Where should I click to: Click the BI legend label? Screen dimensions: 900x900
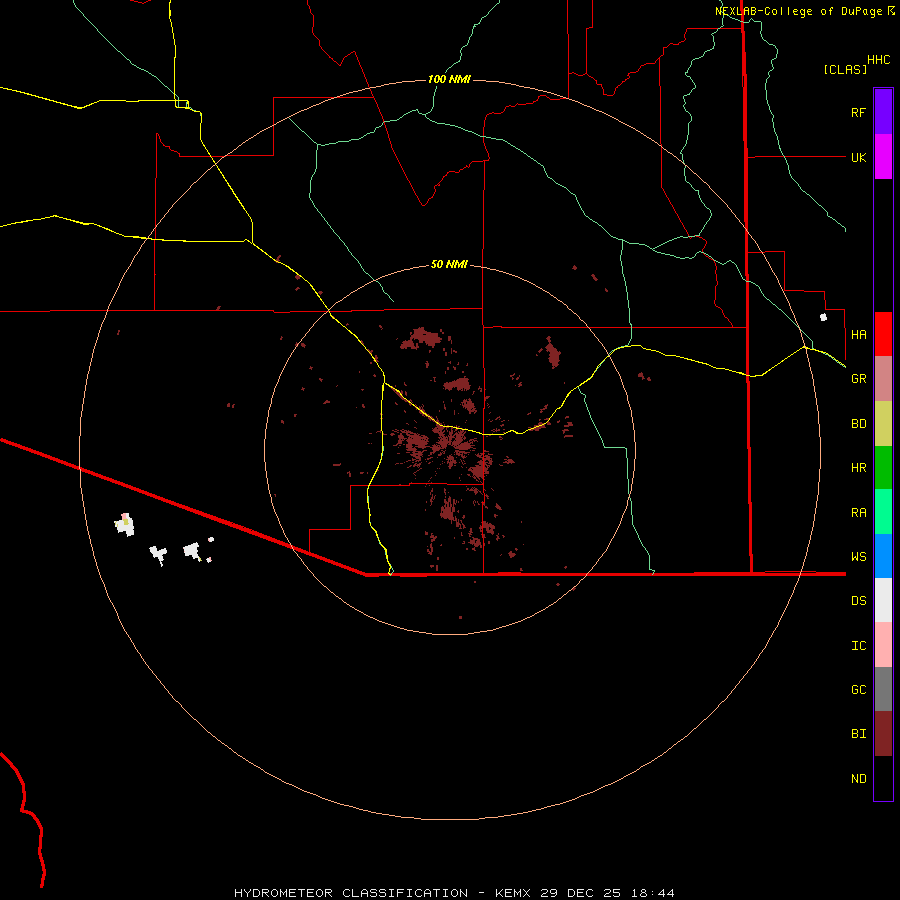click(x=858, y=734)
